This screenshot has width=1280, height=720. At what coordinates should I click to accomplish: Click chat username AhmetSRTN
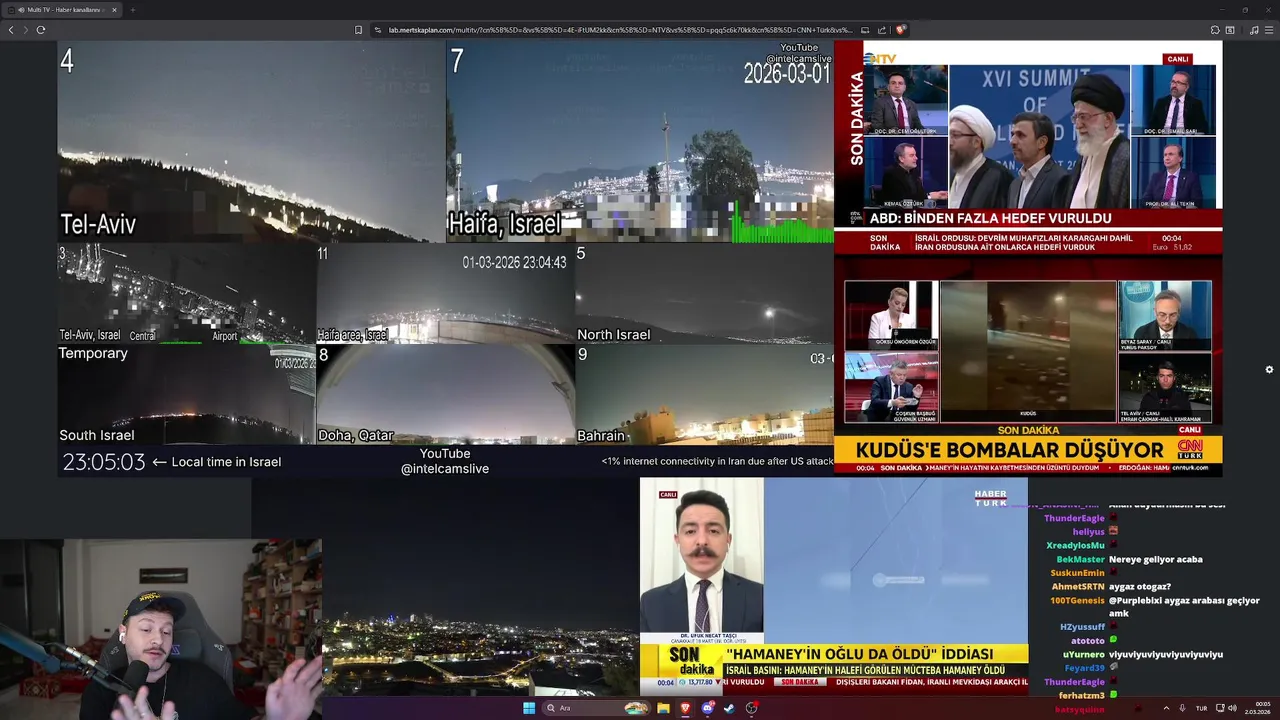pyautogui.click(x=1078, y=586)
